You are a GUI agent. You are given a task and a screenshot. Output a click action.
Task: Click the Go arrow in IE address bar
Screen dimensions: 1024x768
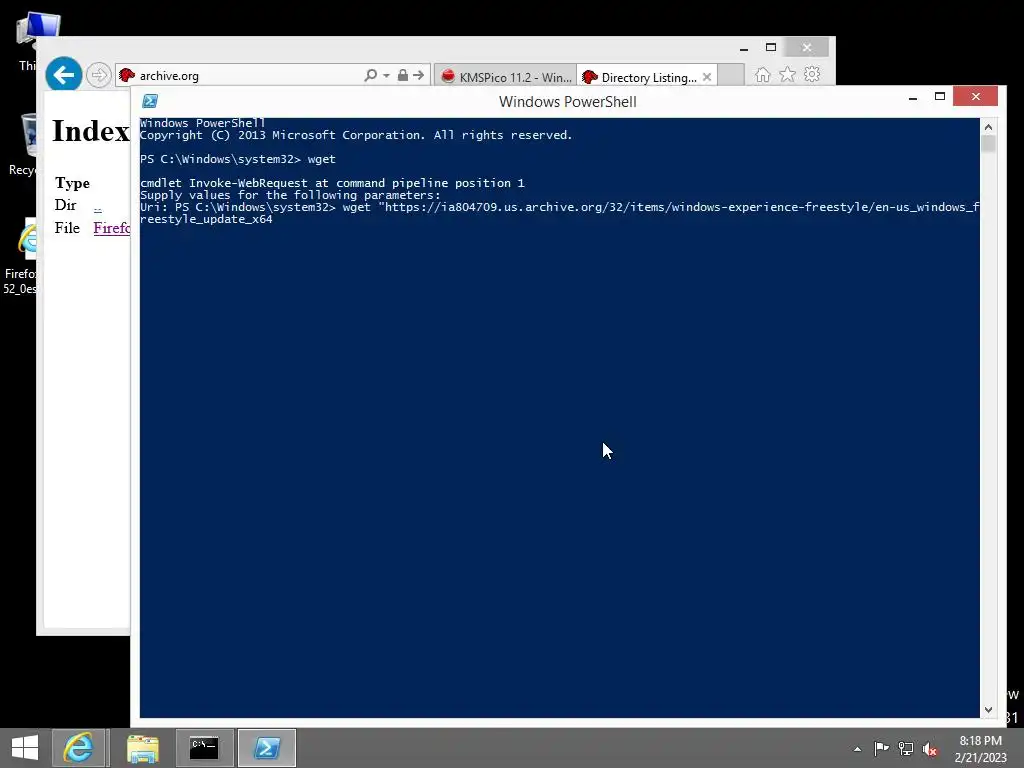[419, 75]
